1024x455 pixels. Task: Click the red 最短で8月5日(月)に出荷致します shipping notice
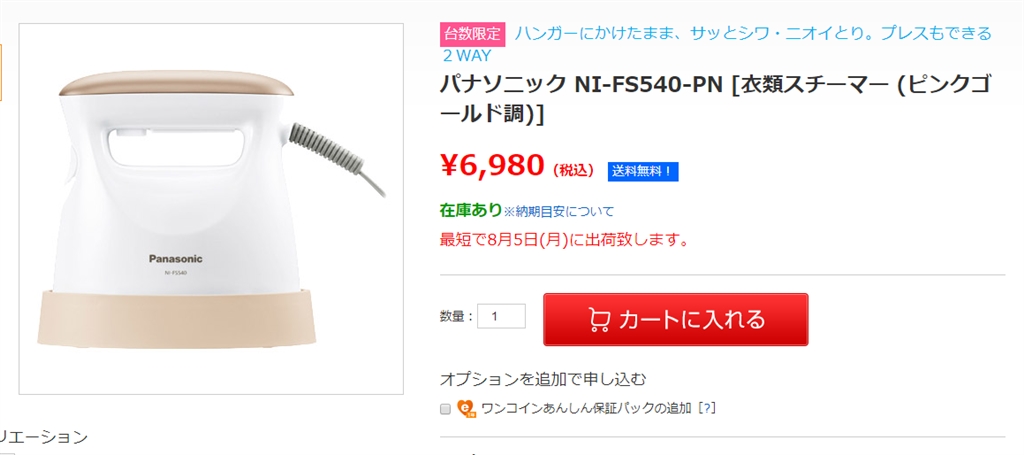pyautogui.click(x=564, y=239)
